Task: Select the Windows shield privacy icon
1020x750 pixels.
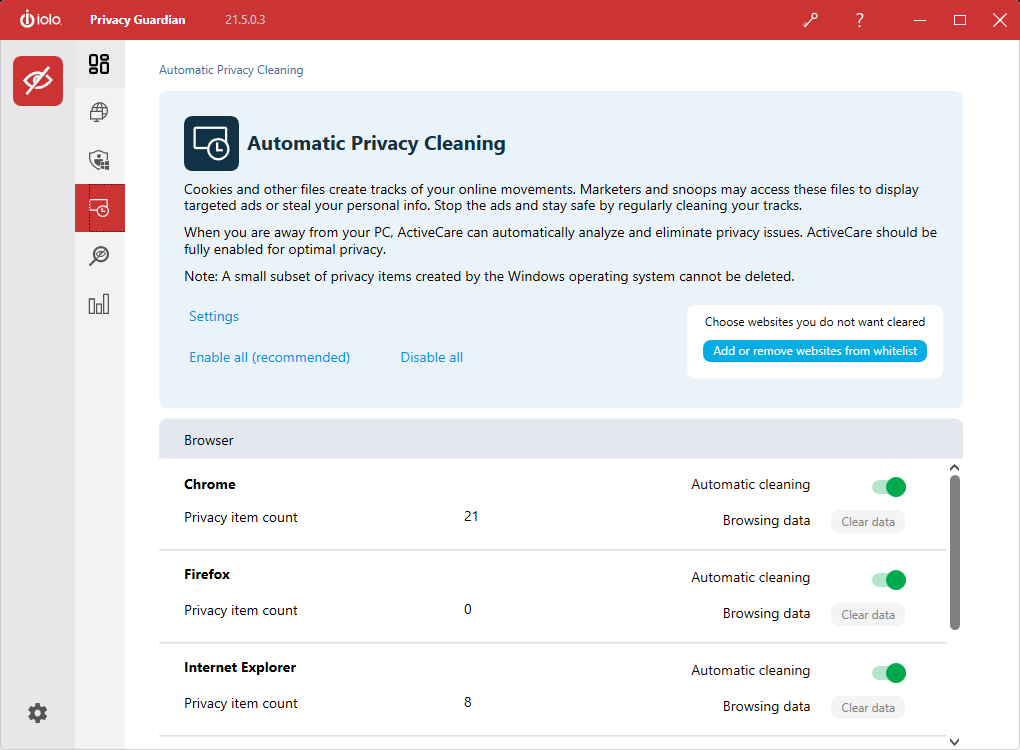Action: (x=99, y=160)
